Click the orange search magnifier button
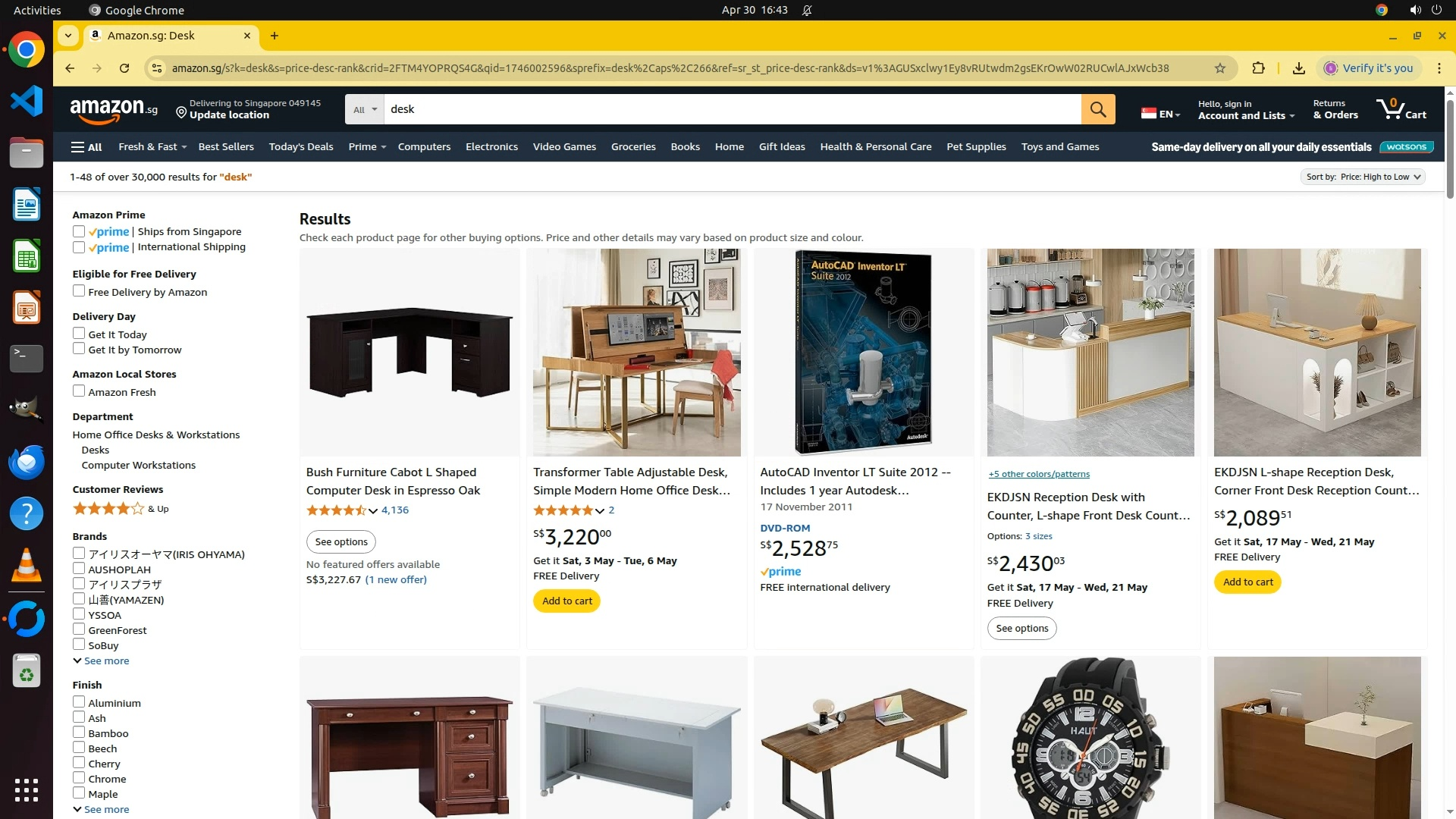 pyautogui.click(x=1097, y=109)
